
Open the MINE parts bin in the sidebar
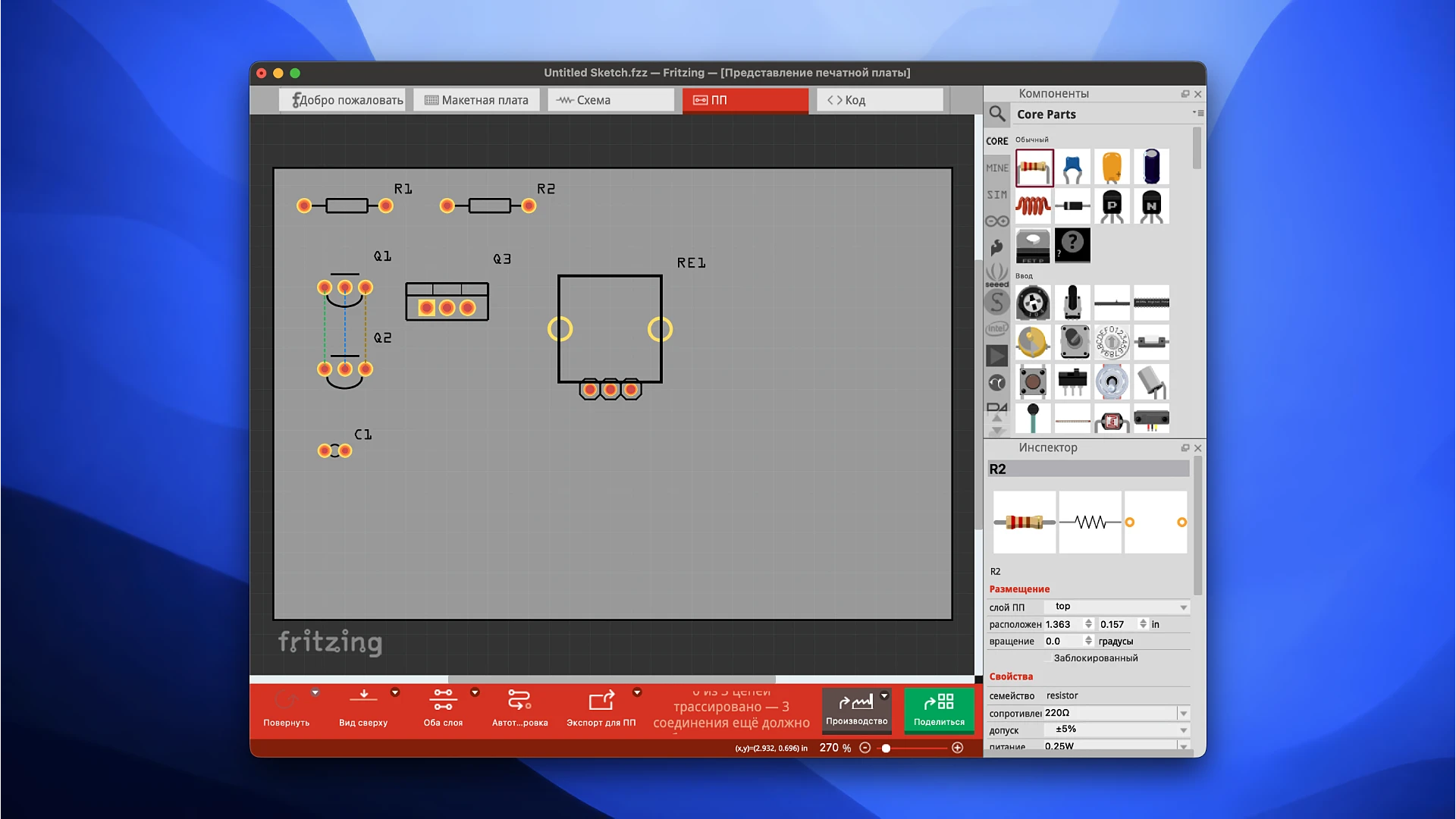996,168
